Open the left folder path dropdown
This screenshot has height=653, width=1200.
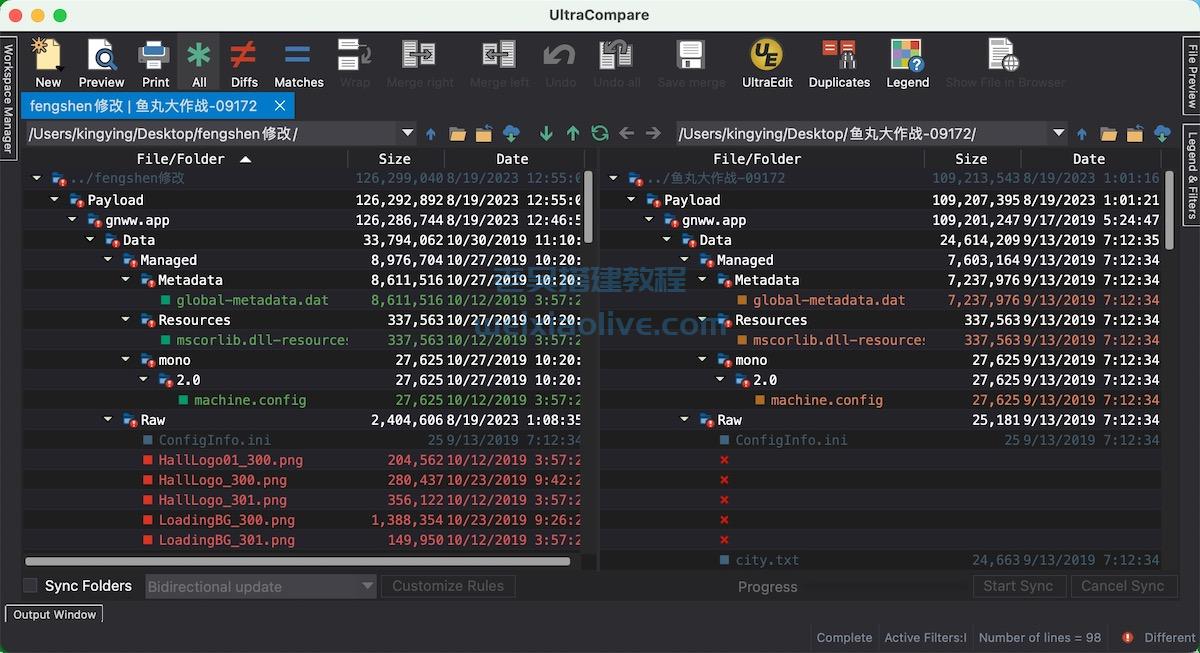click(x=407, y=130)
